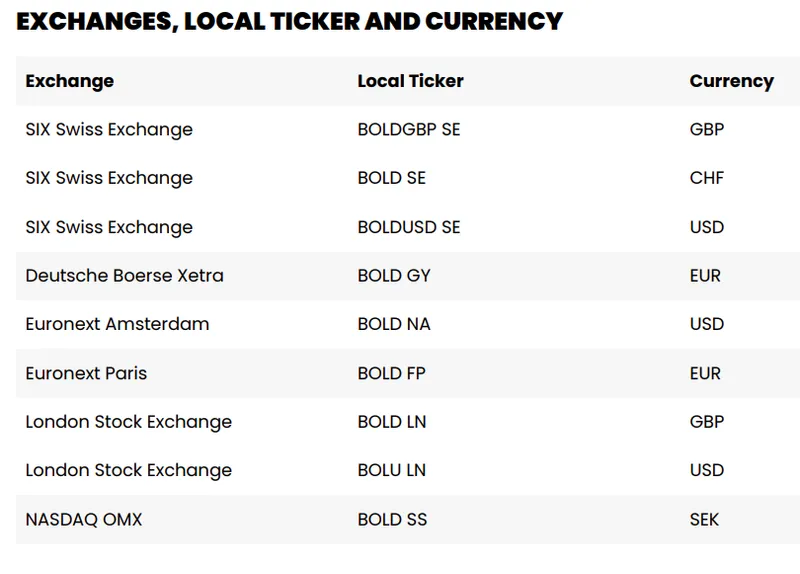Click Euronext Amsterdam exchange name
Viewport: 800px width, 574px height.
pos(117,324)
